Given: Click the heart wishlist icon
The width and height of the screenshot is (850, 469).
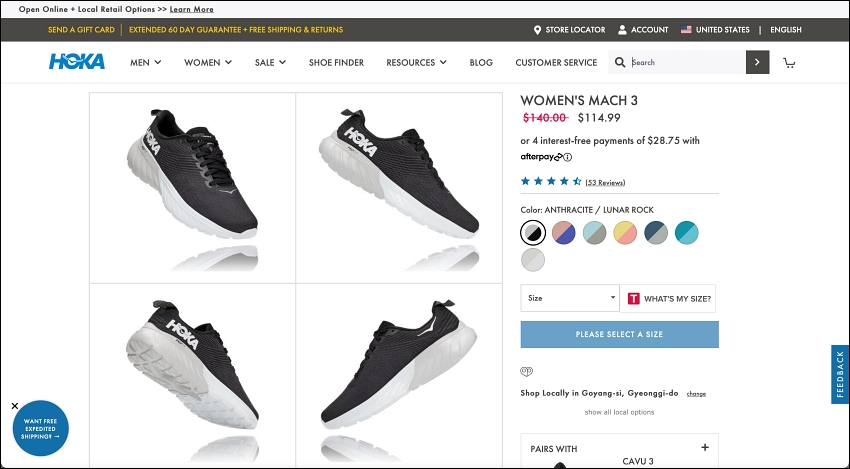Looking at the screenshot, I should 526,371.
